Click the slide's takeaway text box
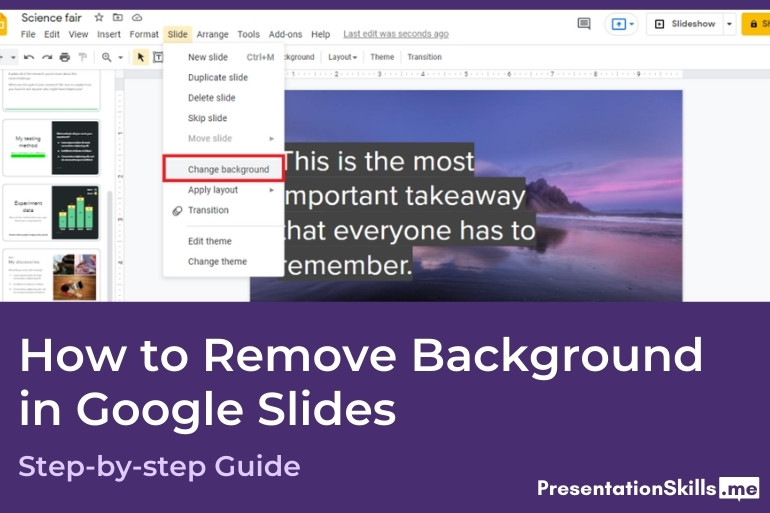This screenshot has height=513, width=770. [410, 213]
